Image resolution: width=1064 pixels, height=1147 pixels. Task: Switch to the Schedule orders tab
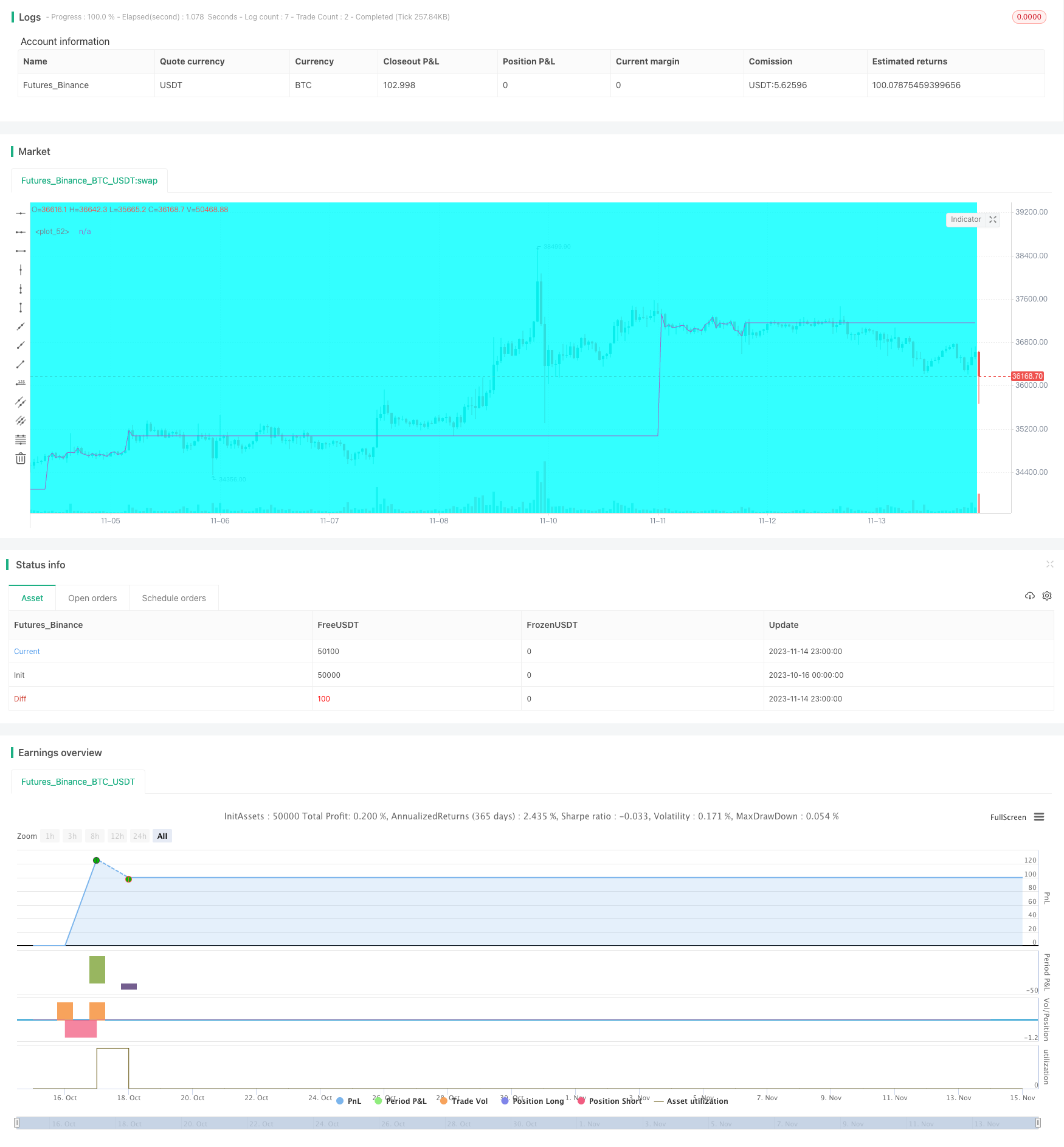174,598
